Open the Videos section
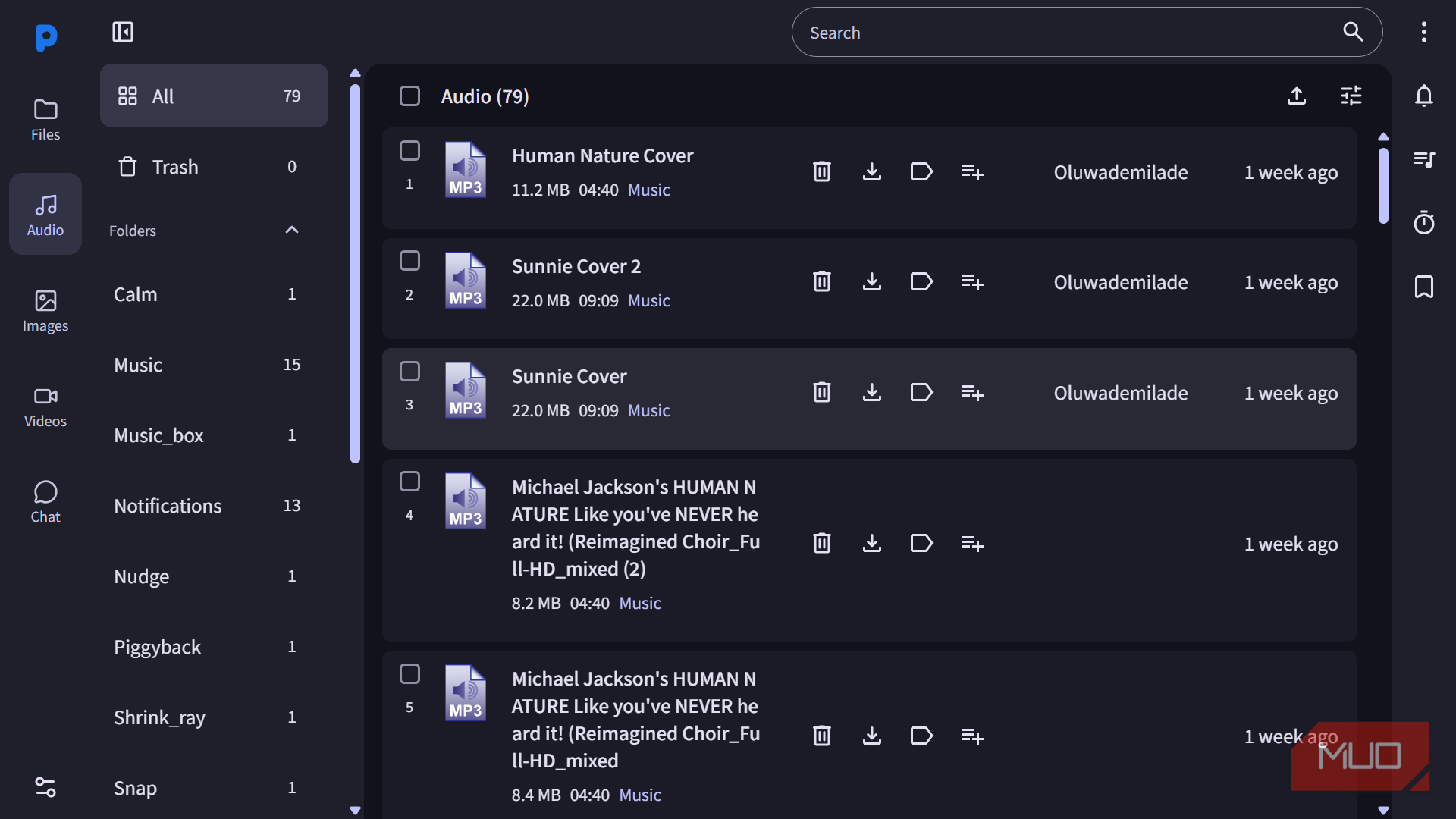This screenshot has width=1456, height=819. click(x=45, y=406)
